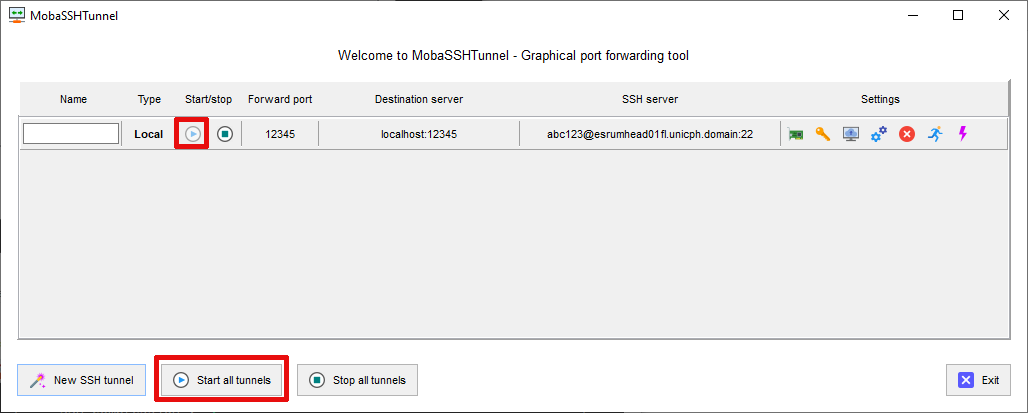Open network card settings icon for tunnel
Image resolution: width=1028 pixels, height=413 pixels.
[795, 134]
